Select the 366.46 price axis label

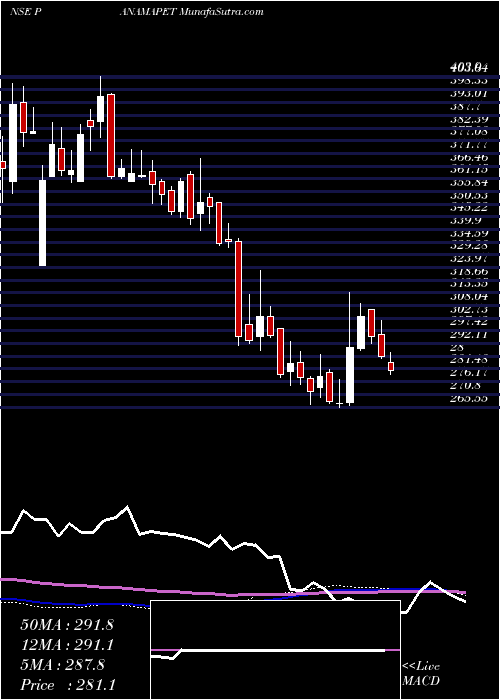coord(469,157)
